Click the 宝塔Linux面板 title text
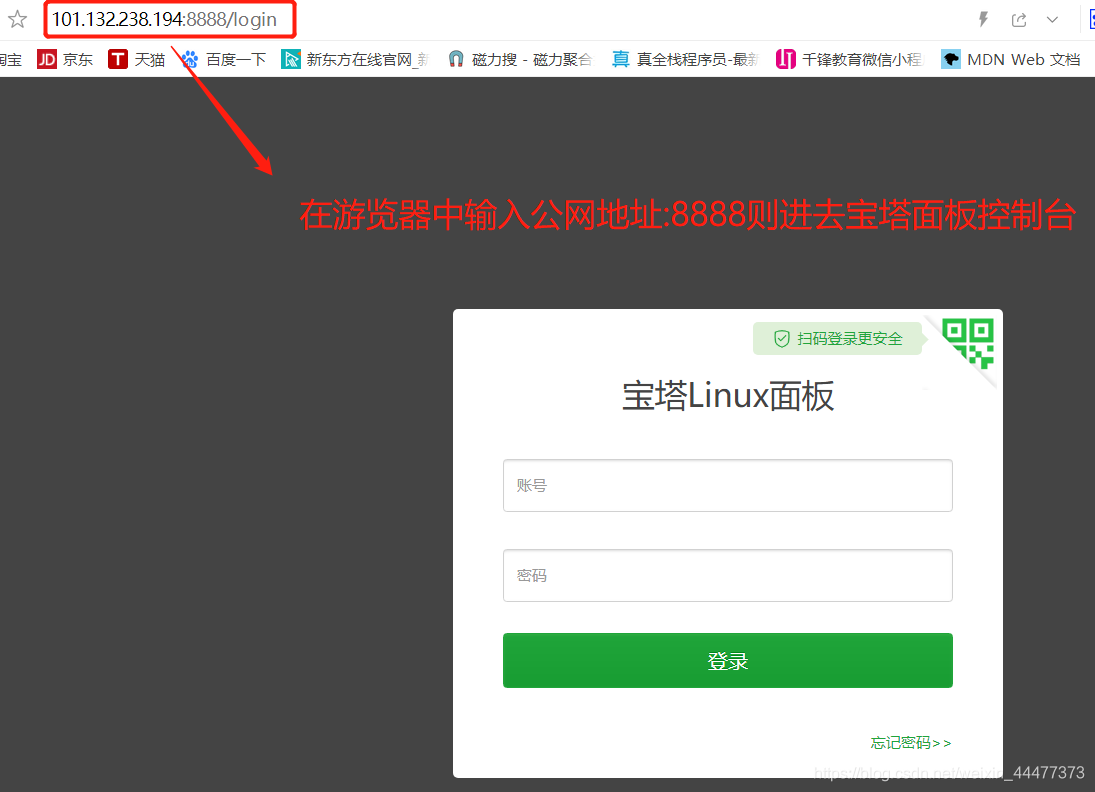This screenshot has height=792, width=1095. coord(728,396)
